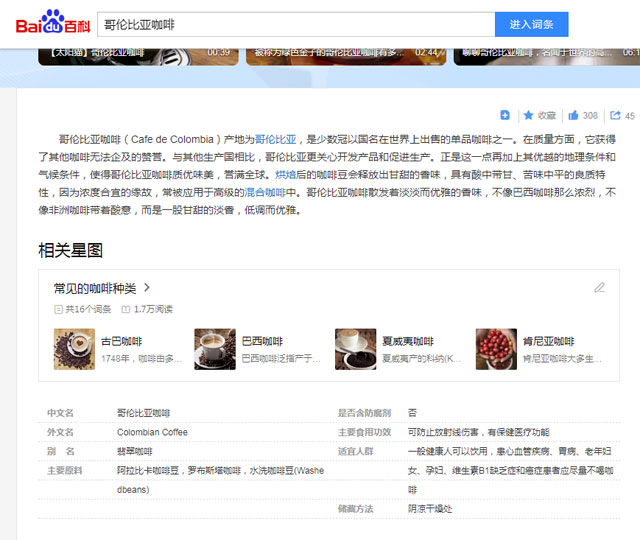Image resolution: width=640 pixels, height=540 pixels.
Task: Click the 巴西咖啡 title link
Action: pyautogui.click(x=262, y=341)
